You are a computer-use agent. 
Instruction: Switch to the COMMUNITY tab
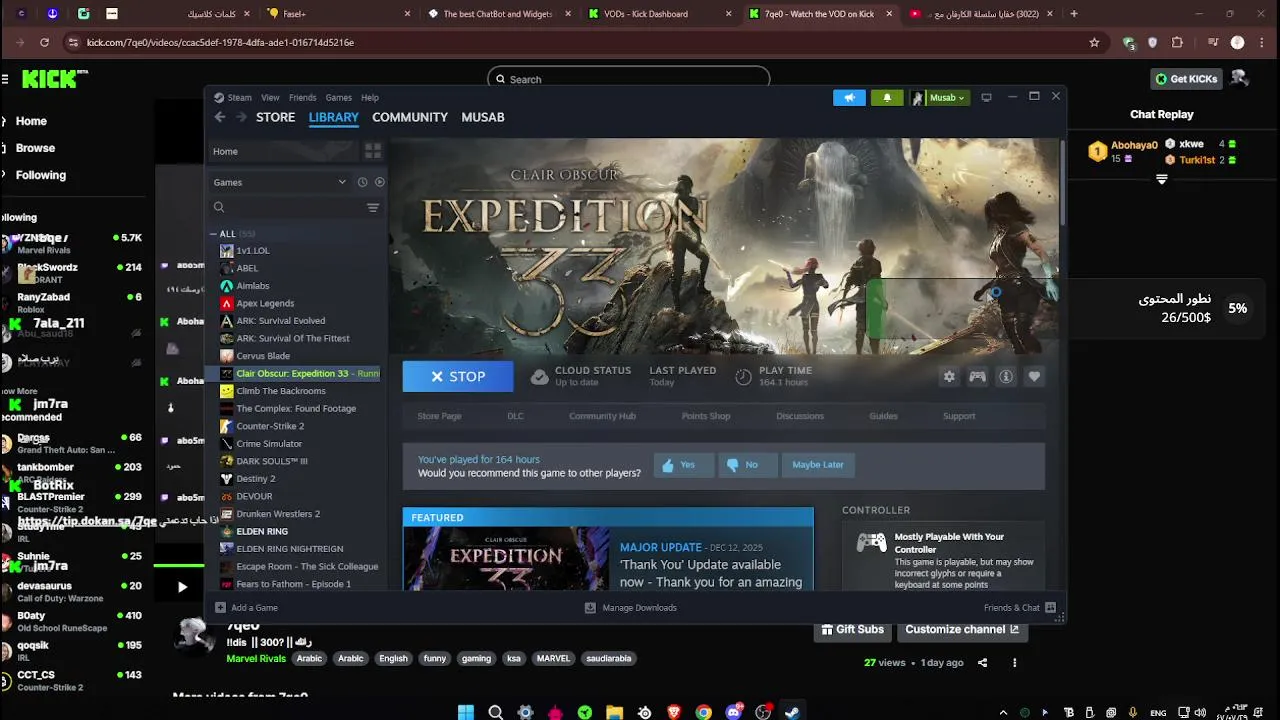pos(410,117)
